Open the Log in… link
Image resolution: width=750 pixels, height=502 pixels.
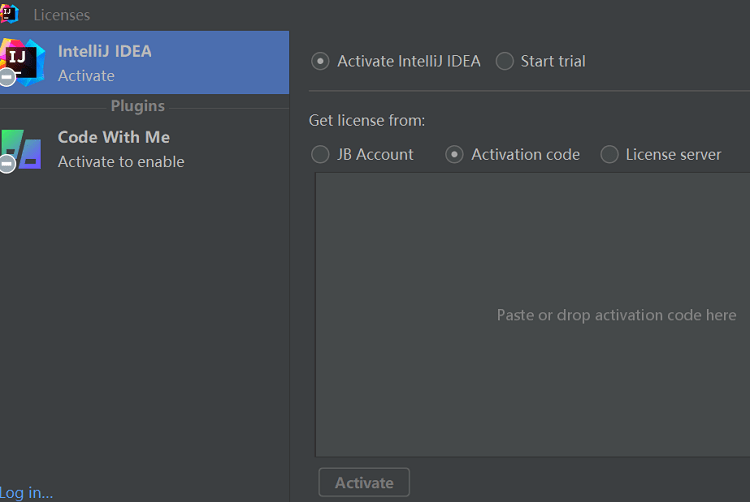click(x=26, y=492)
